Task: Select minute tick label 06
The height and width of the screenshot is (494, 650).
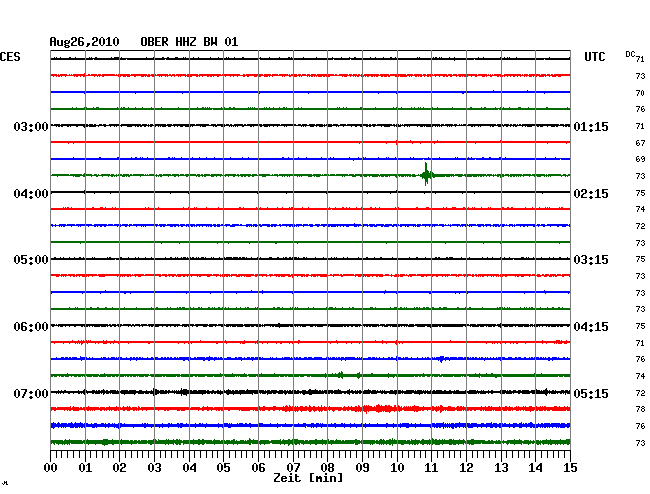Action: click(x=258, y=467)
